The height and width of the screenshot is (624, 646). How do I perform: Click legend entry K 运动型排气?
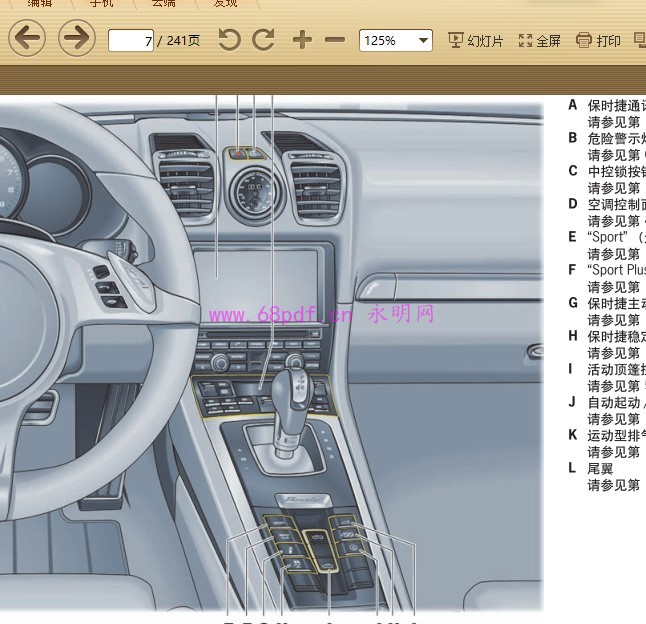point(607,435)
